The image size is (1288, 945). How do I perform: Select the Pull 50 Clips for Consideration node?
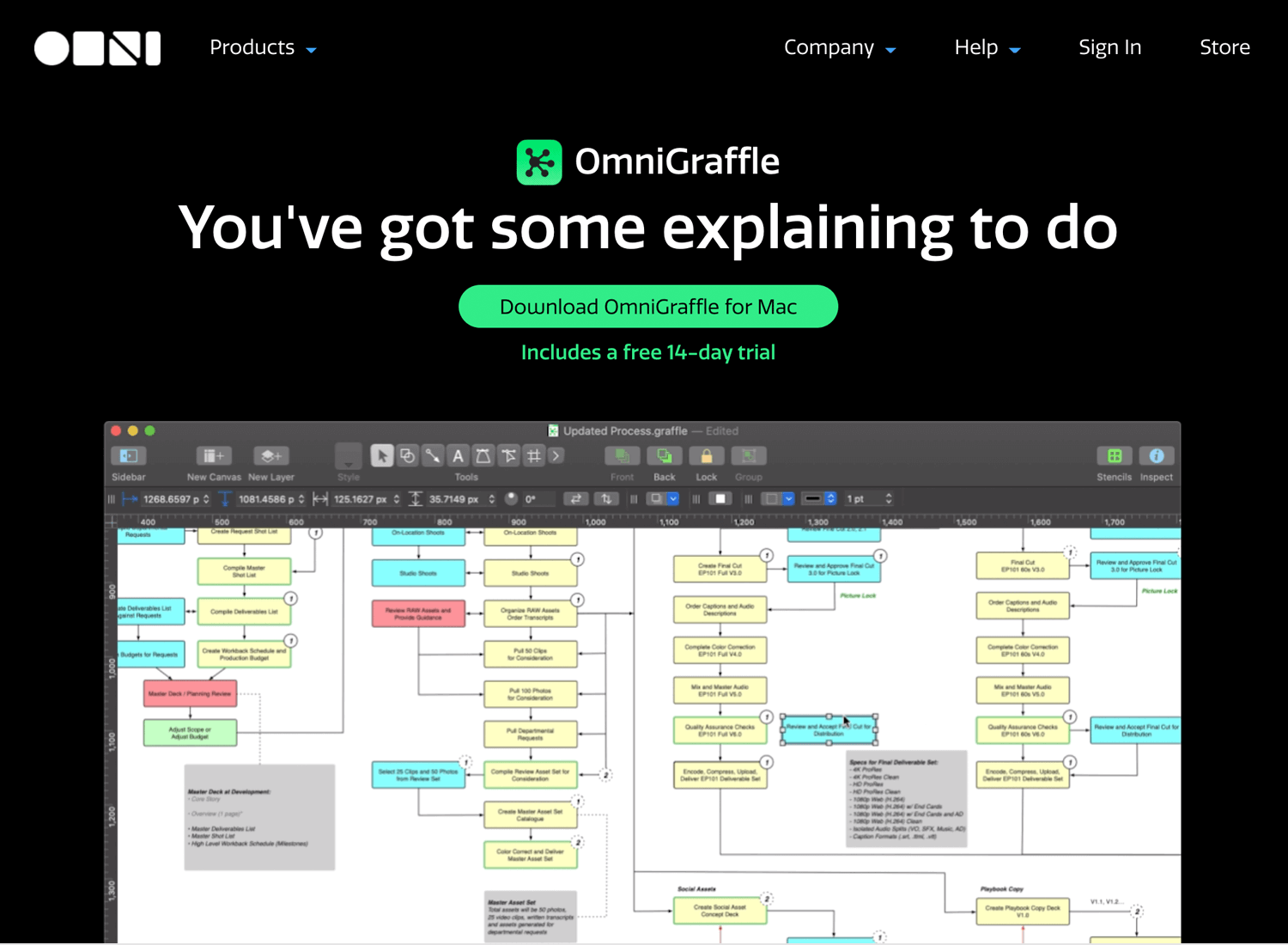click(x=531, y=654)
